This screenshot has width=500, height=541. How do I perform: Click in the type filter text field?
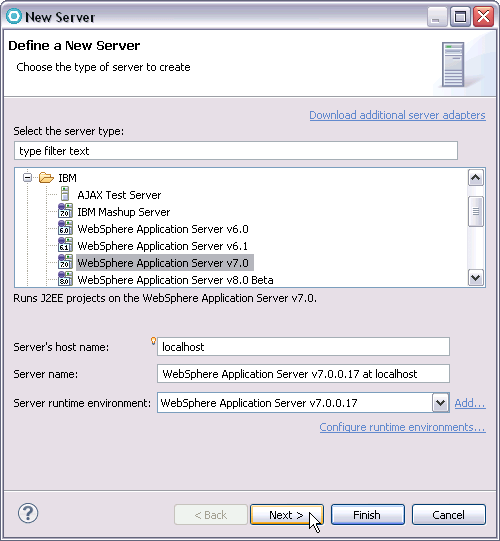point(236,151)
